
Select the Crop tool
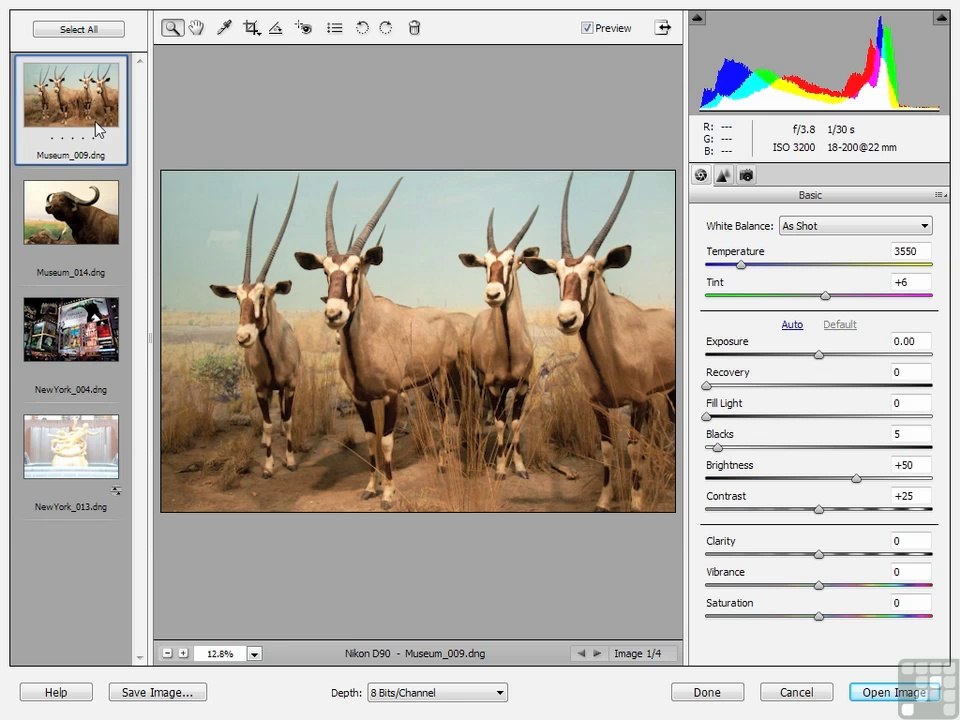[251, 28]
